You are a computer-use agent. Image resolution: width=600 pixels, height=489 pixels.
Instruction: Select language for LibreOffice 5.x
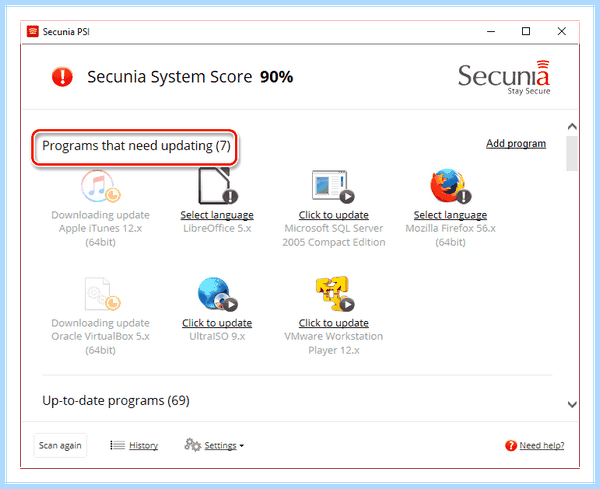click(217, 215)
